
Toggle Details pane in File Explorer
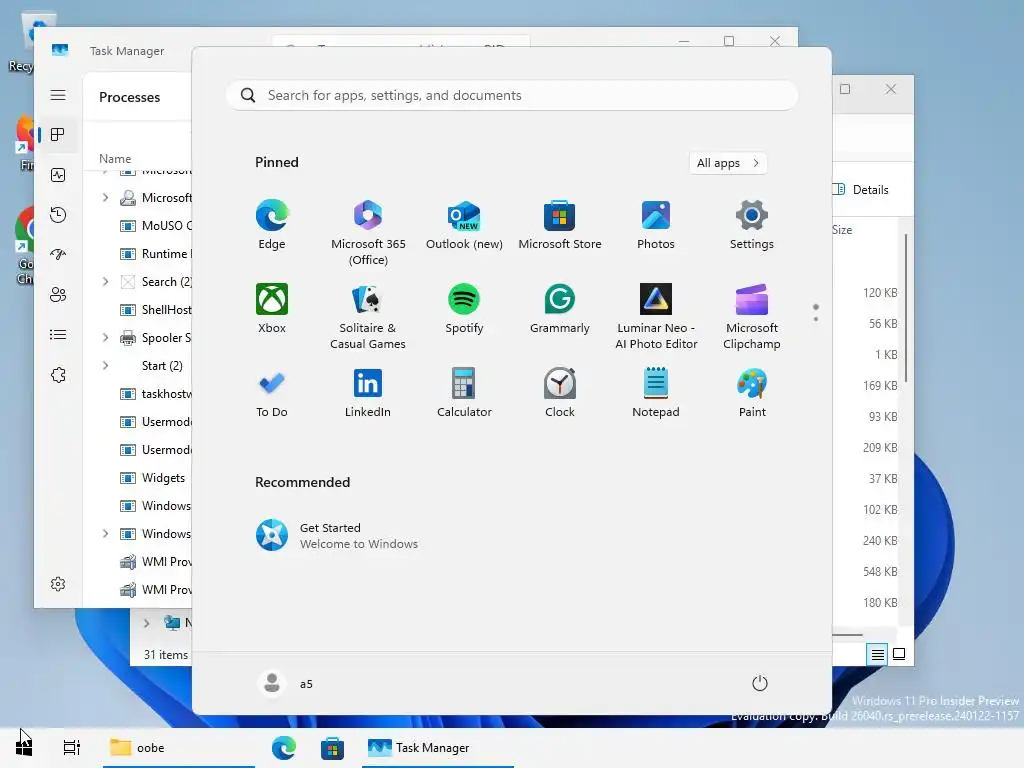point(862,189)
